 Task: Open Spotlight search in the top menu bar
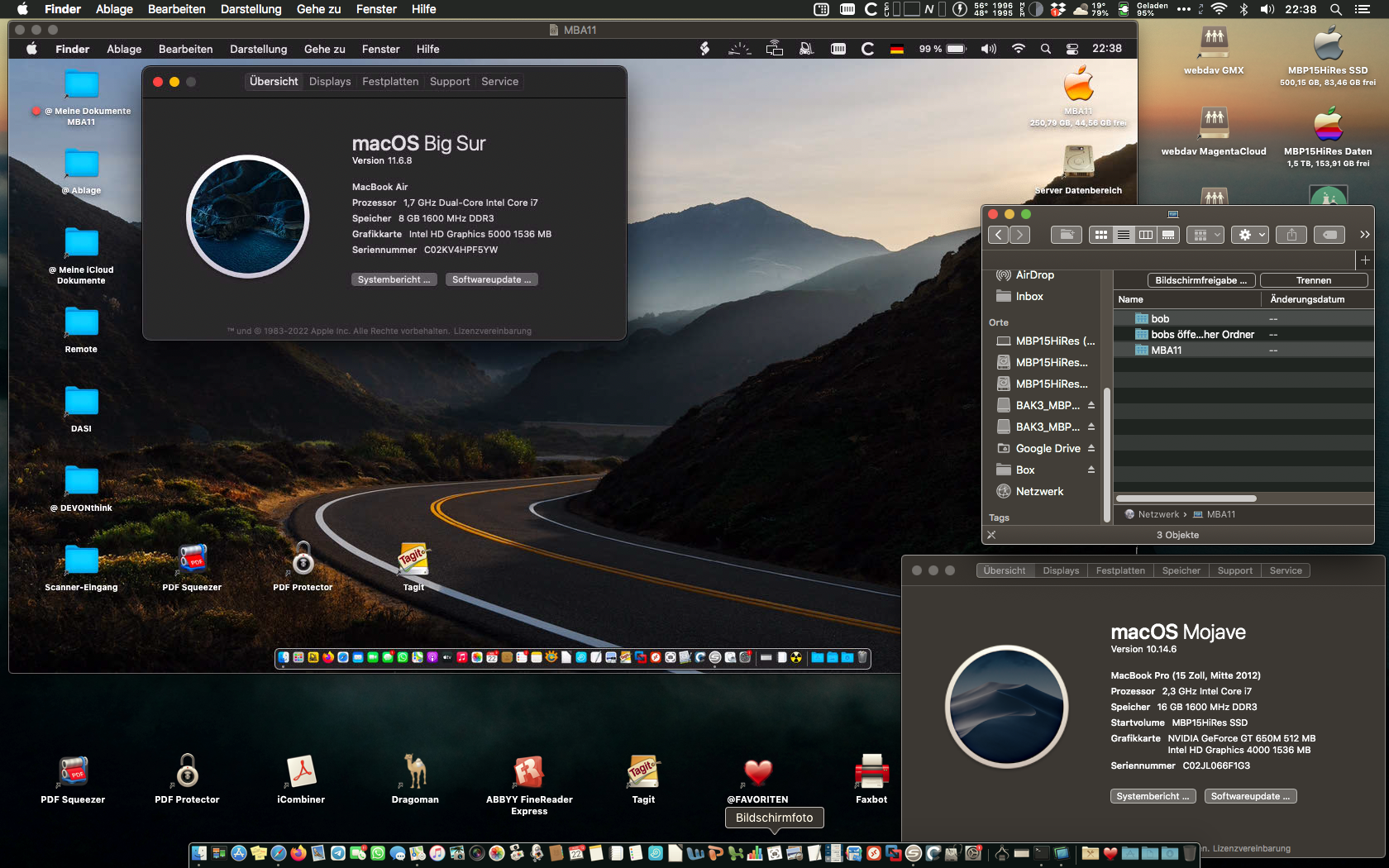point(1336,9)
